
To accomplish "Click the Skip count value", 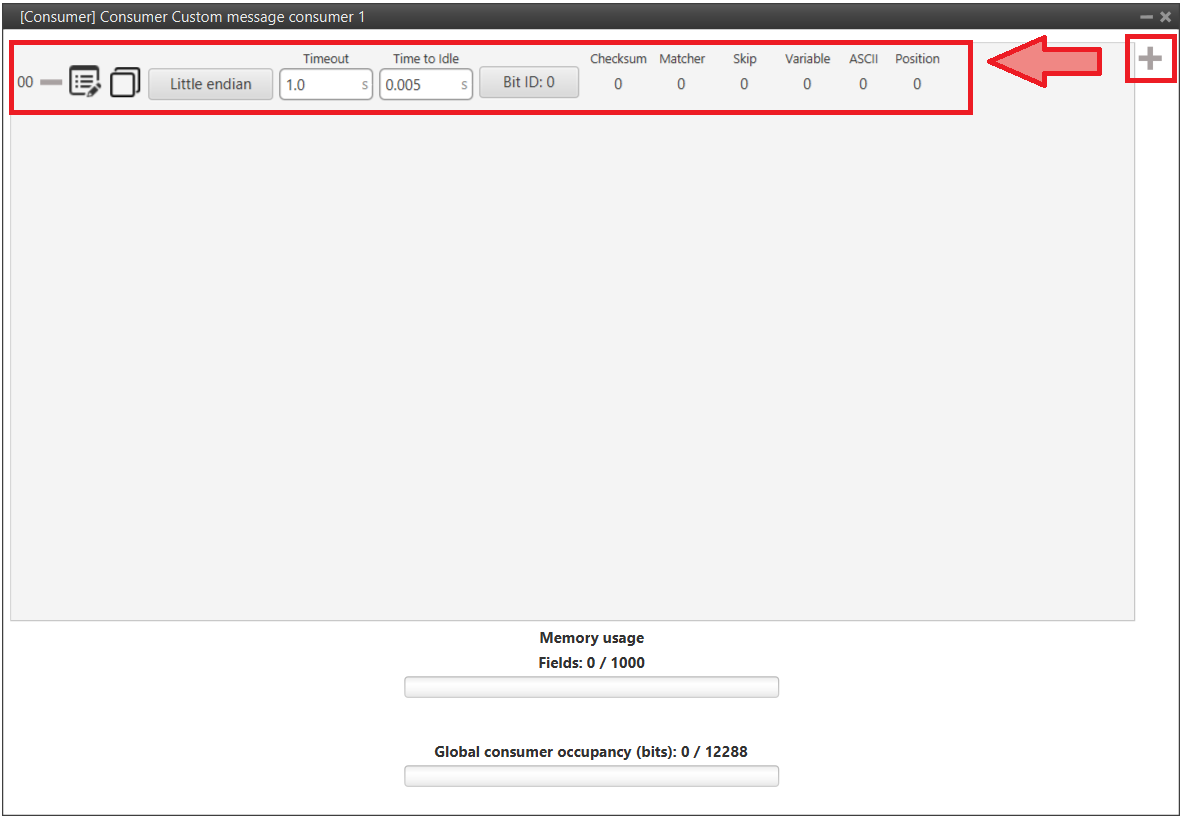I will click(744, 84).
